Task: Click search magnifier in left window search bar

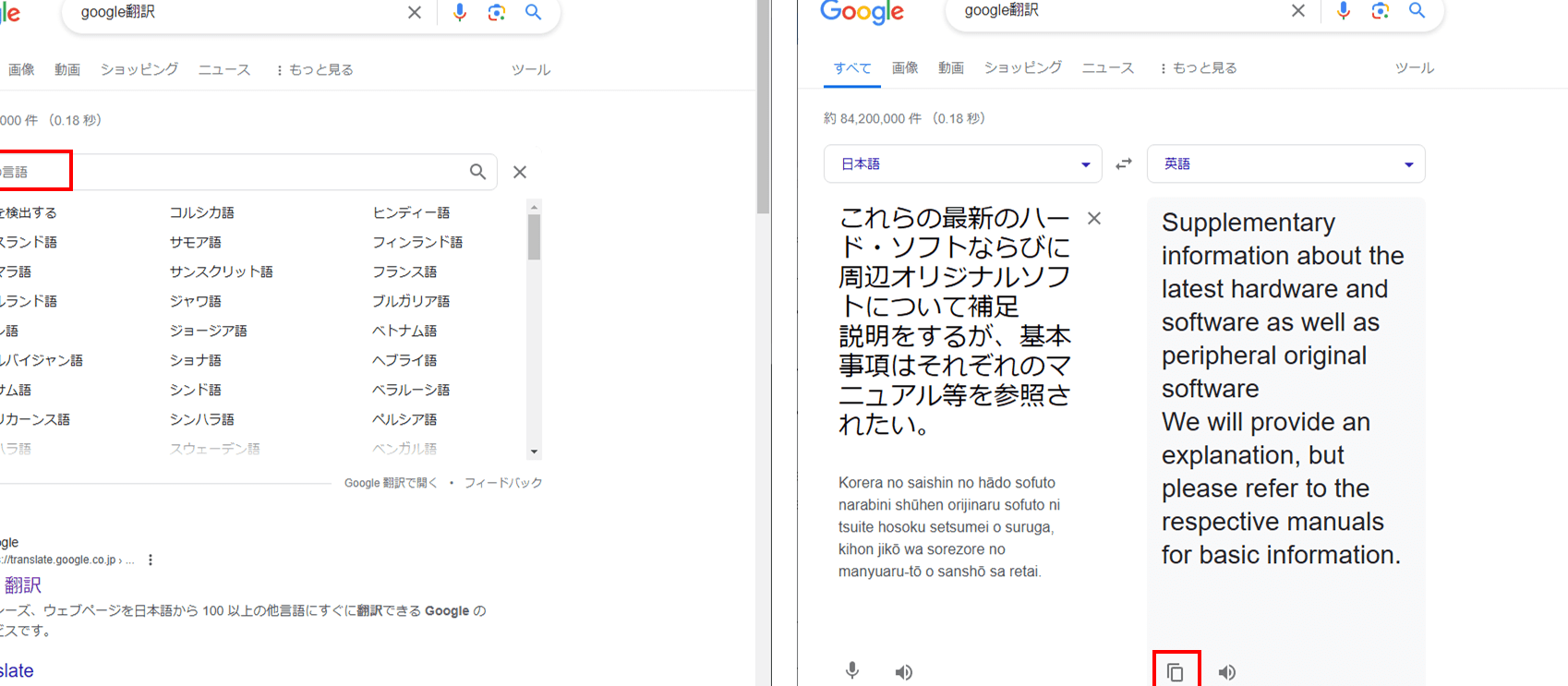Action: click(534, 12)
